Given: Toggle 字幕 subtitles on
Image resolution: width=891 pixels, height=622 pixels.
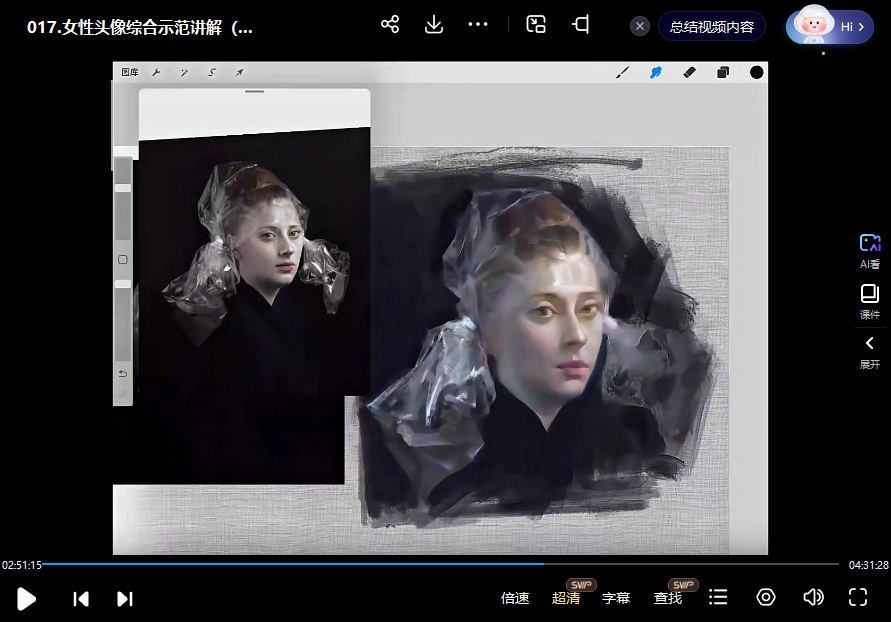Looking at the screenshot, I should [616, 598].
